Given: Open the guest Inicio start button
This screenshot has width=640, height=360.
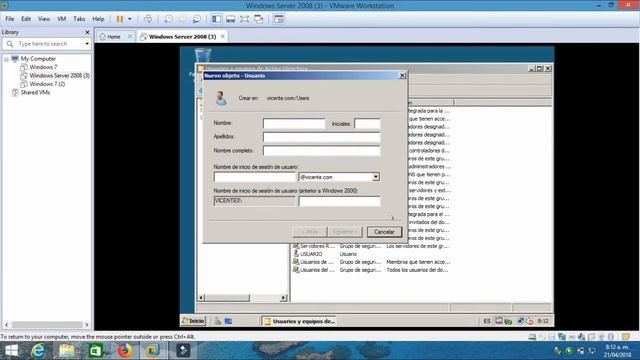Looking at the screenshot, I should (193, 321).
